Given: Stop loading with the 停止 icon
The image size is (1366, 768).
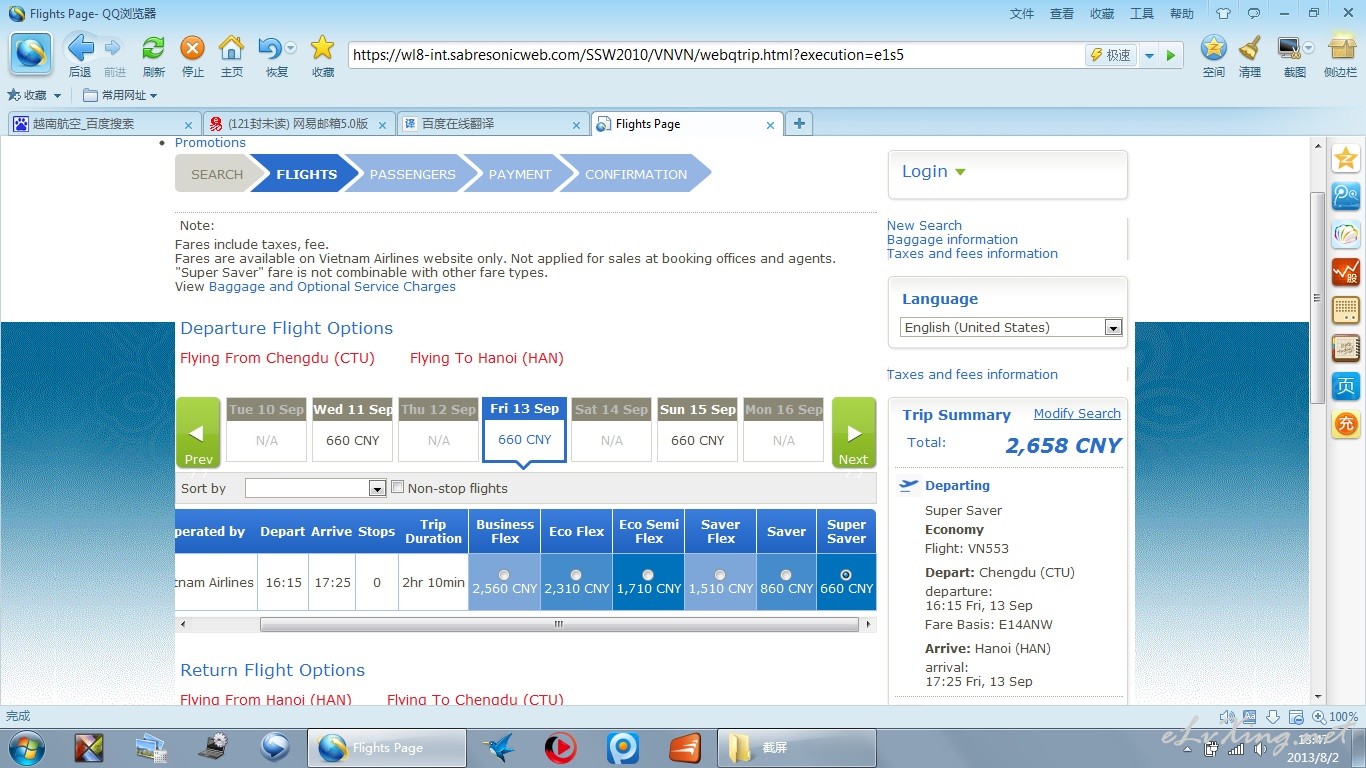Looking at the screenshot, I should click(x=192, y=47).
